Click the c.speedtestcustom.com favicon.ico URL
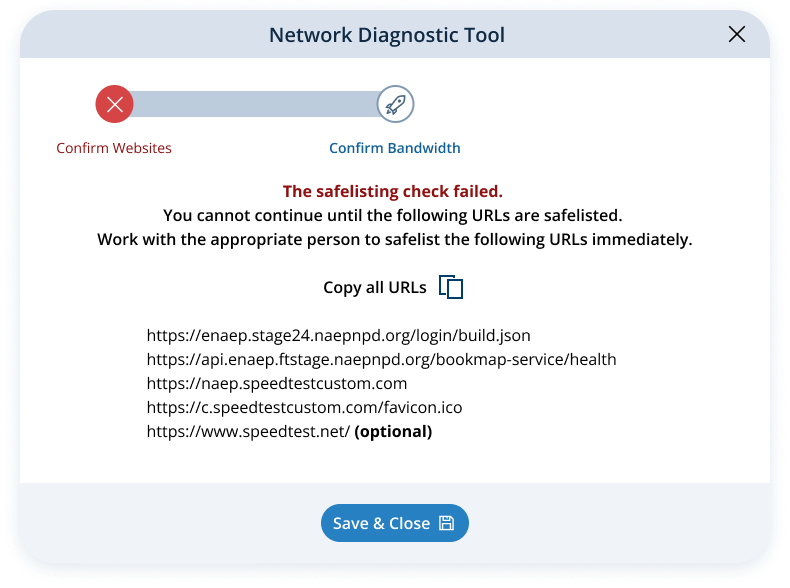The image size is (790, 588). (x=304, y=407)
